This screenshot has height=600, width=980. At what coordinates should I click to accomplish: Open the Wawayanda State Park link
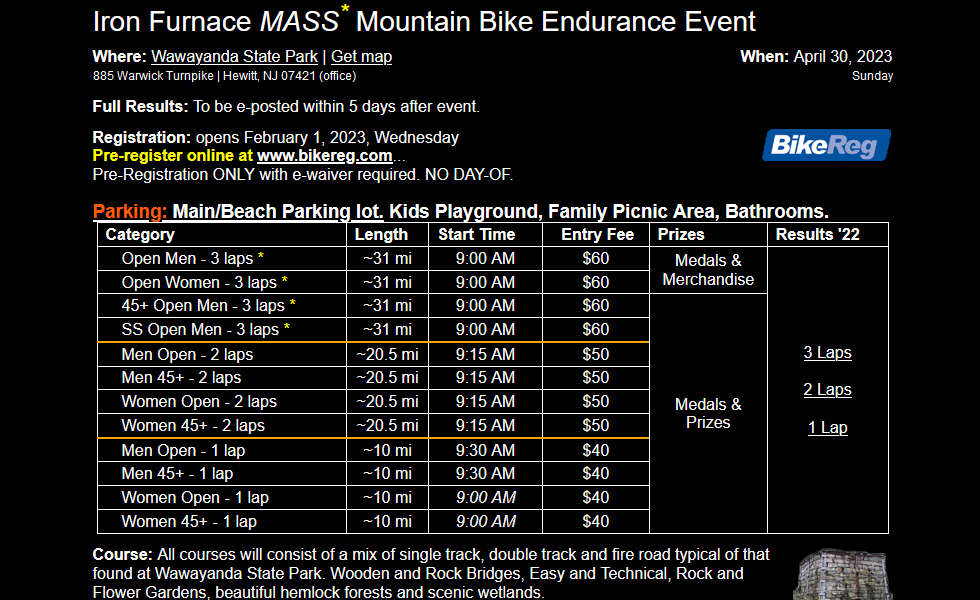point(234,57)
